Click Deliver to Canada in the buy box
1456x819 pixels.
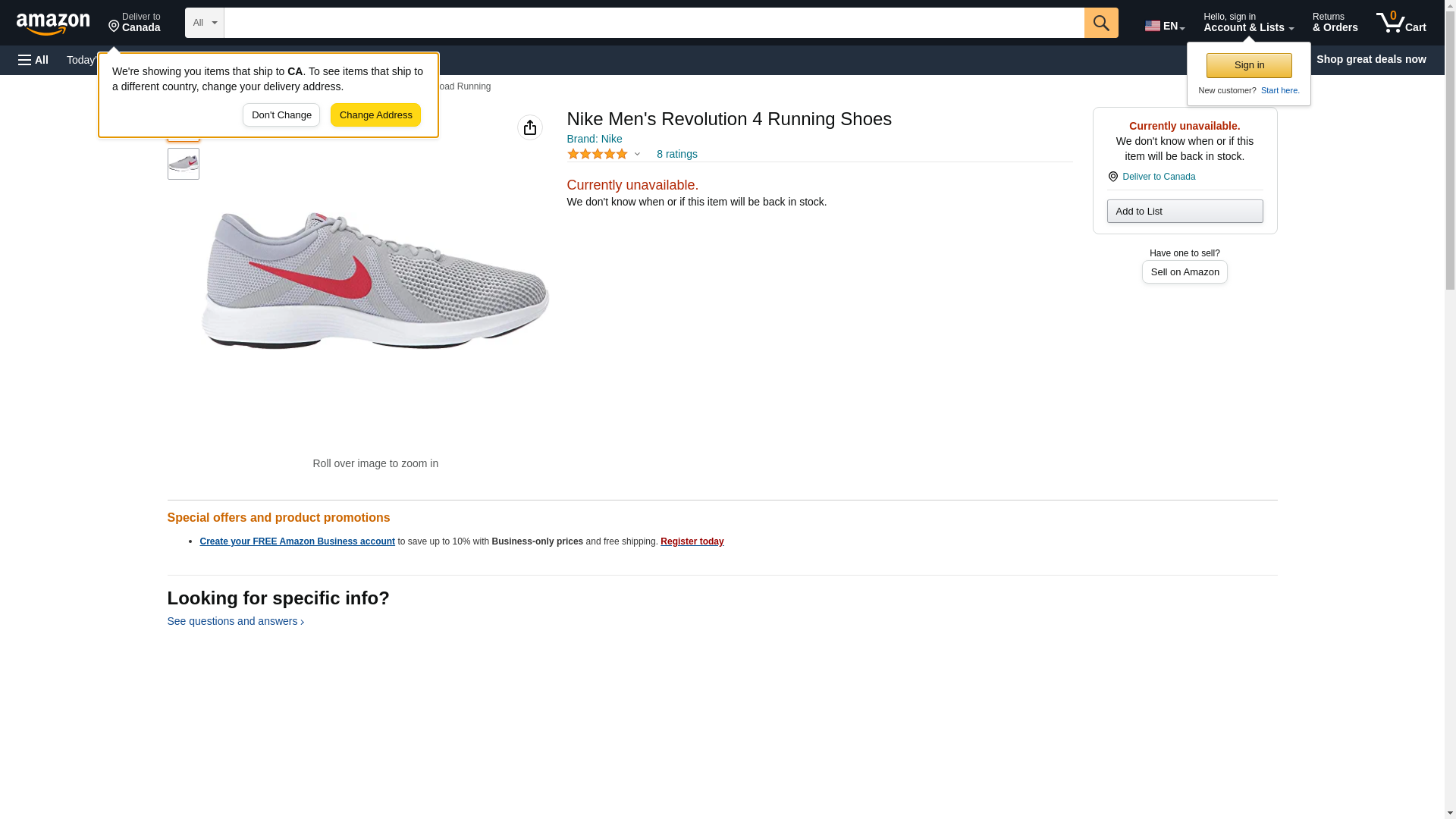pos(1158,177)
